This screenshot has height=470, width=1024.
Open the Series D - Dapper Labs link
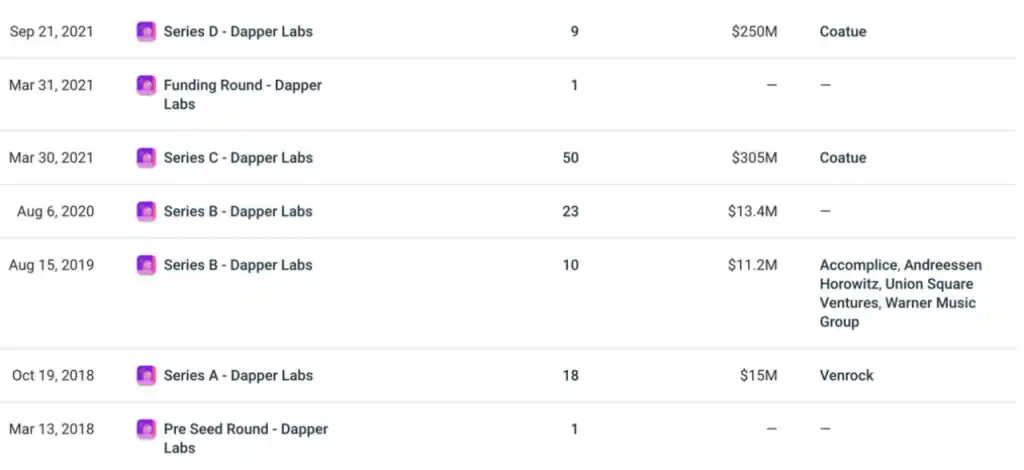[238, 32]
